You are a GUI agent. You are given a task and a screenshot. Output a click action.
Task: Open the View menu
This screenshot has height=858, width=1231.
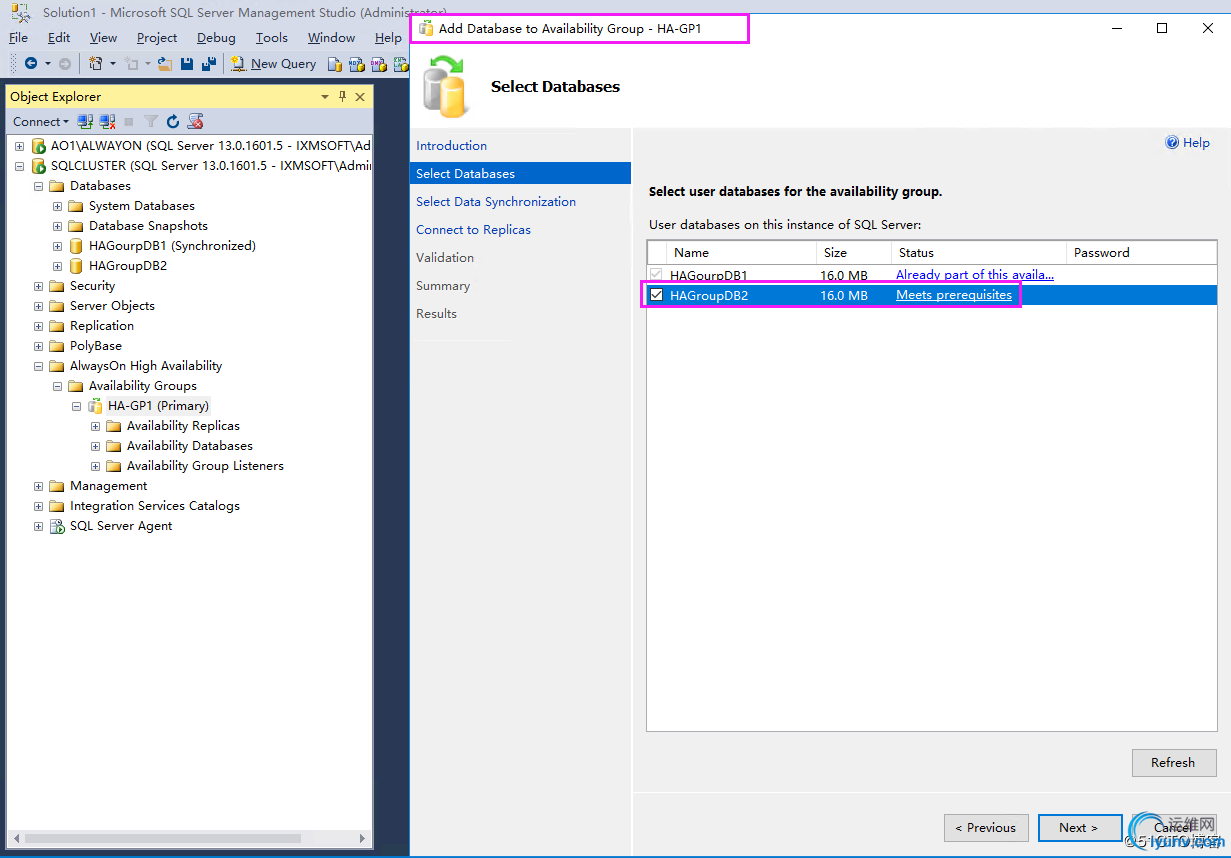103,37
